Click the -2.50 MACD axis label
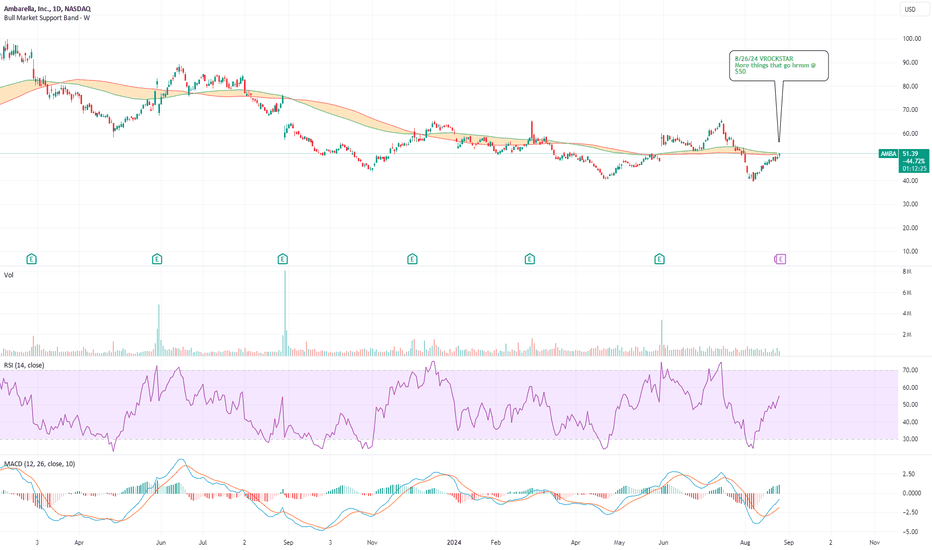This screenshot has width=932, height=550. [909, 513]
